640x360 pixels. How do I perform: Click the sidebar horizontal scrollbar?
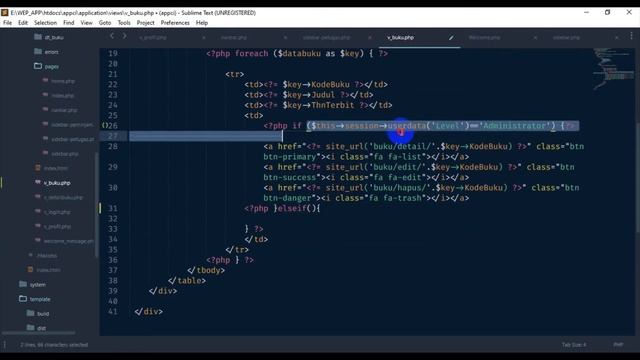38,333
